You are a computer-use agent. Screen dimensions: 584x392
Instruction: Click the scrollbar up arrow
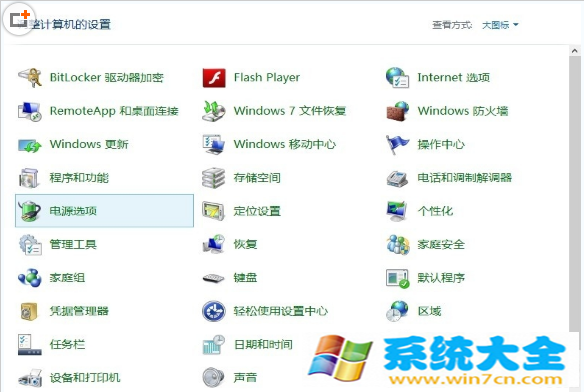(x=575, y=51)
